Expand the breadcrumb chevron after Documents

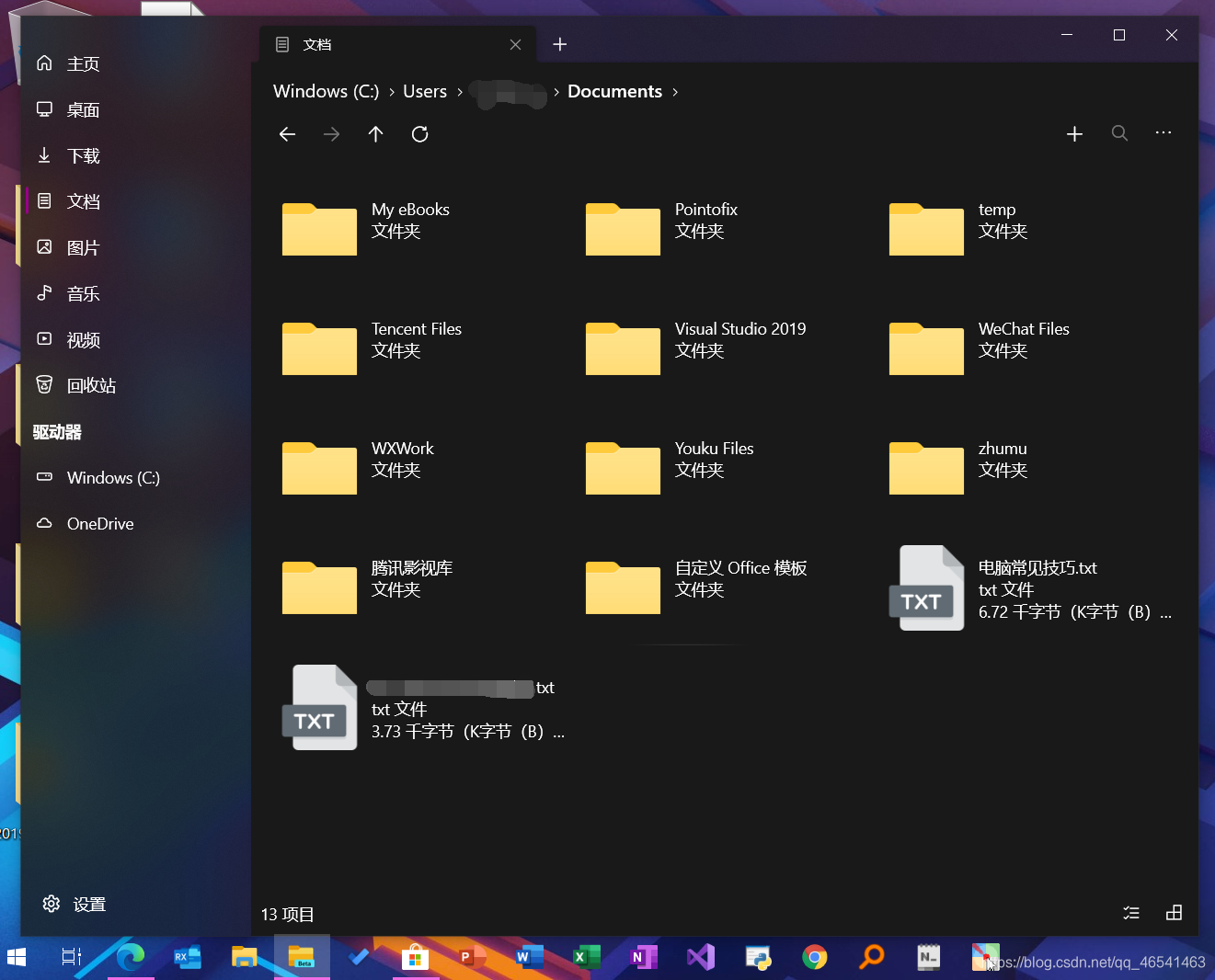coord(675,92)
